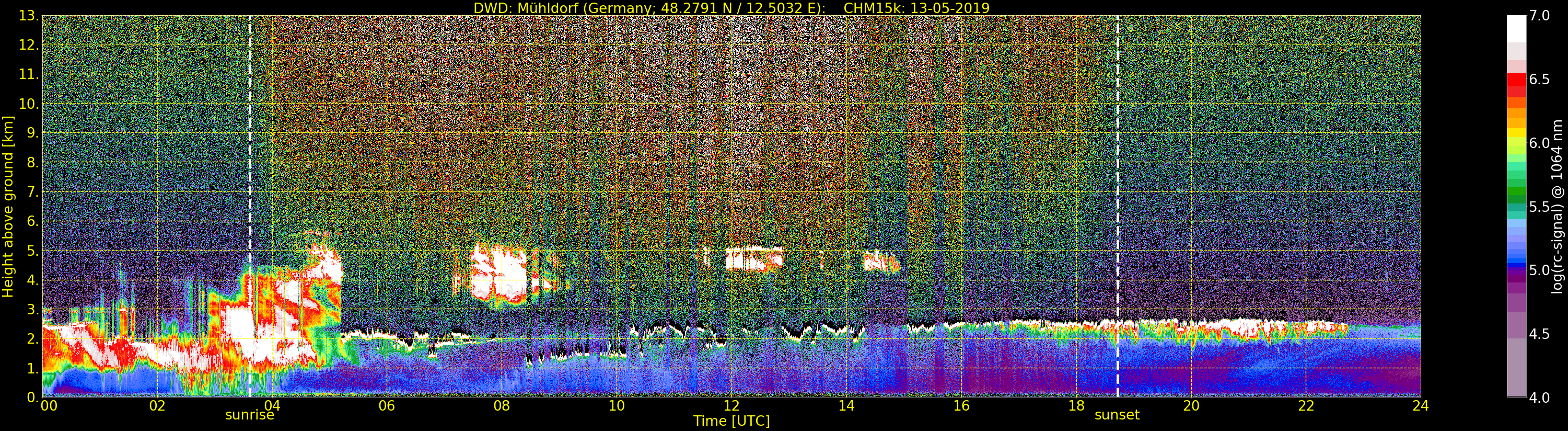Click the time axis tick '12'

[x=731, y=406]
